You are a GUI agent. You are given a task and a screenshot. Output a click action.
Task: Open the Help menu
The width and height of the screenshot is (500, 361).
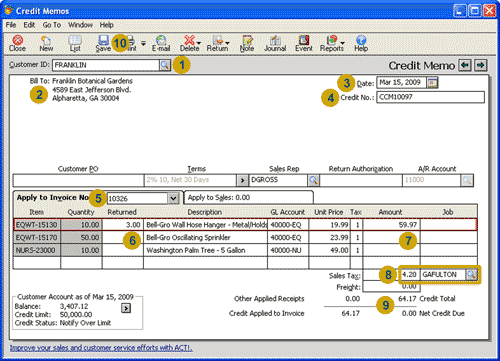tap(107, 25)
